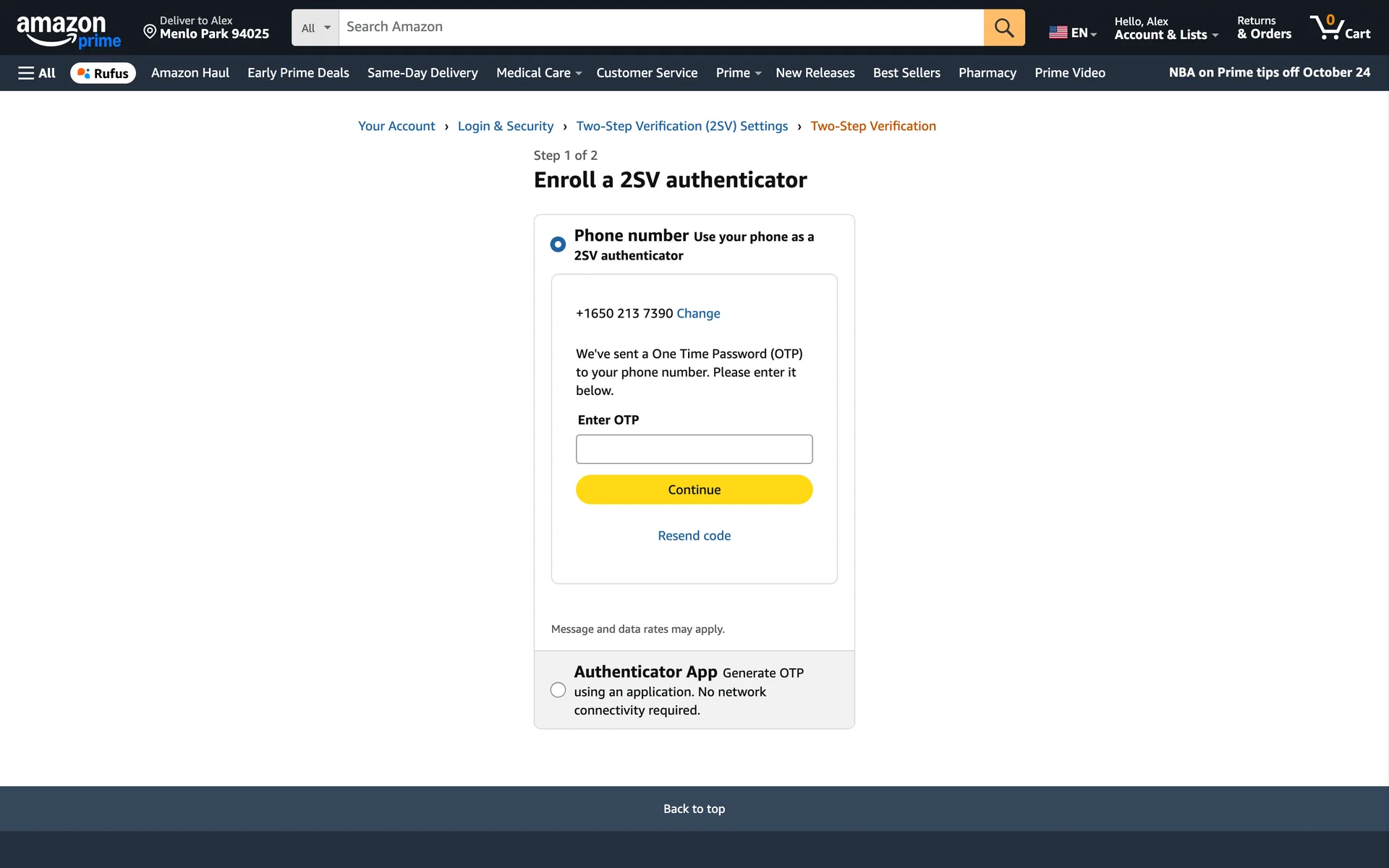1389x868 pixels.
Task: Expand the Prime nav dropdown
Action: click(739, 73)
